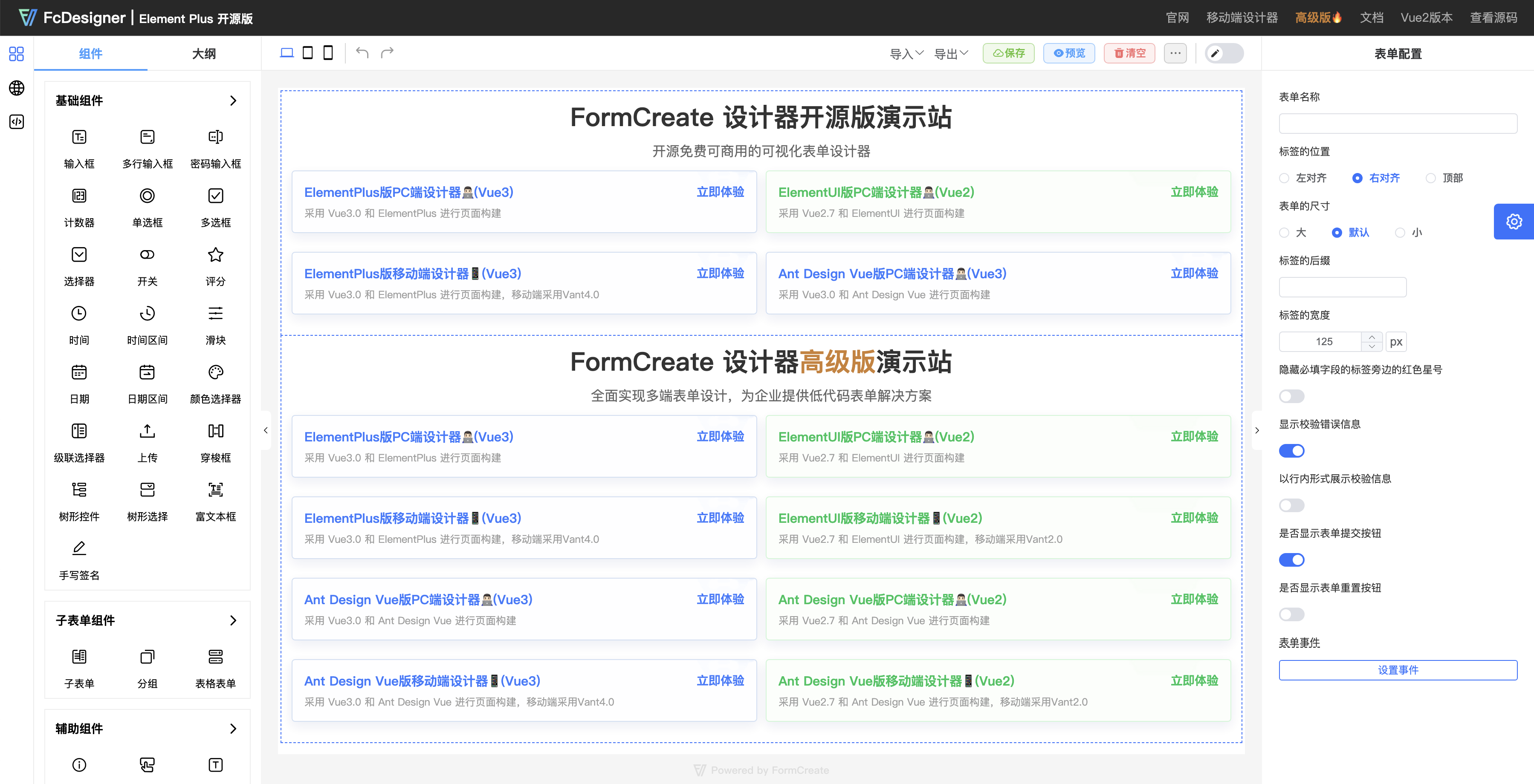Collapse the 子表单组件 section
Viewport: 1534px width, 784px height.
click(233, 620)
